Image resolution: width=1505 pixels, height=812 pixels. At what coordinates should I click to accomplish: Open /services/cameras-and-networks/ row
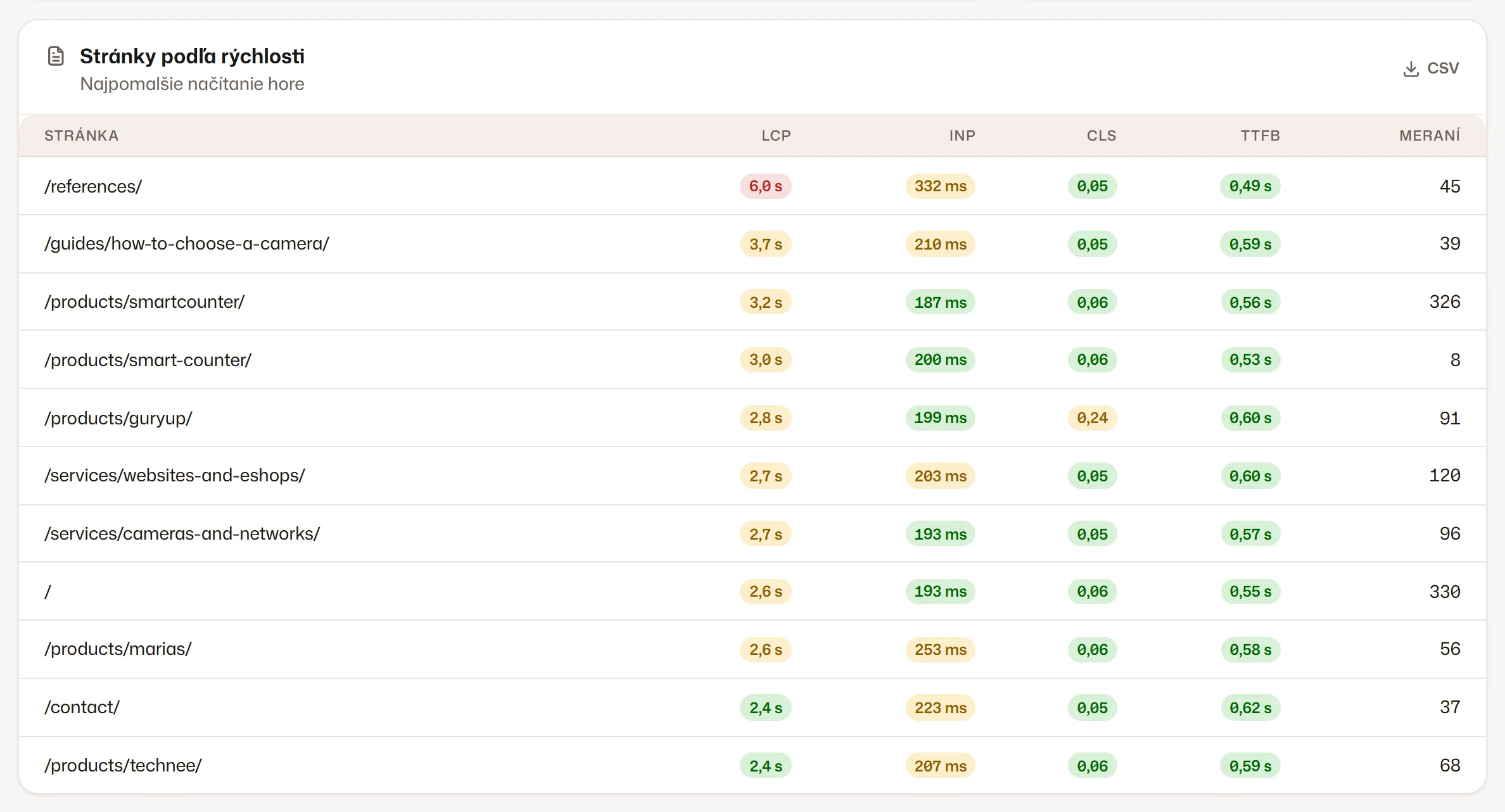pos(752,534)
